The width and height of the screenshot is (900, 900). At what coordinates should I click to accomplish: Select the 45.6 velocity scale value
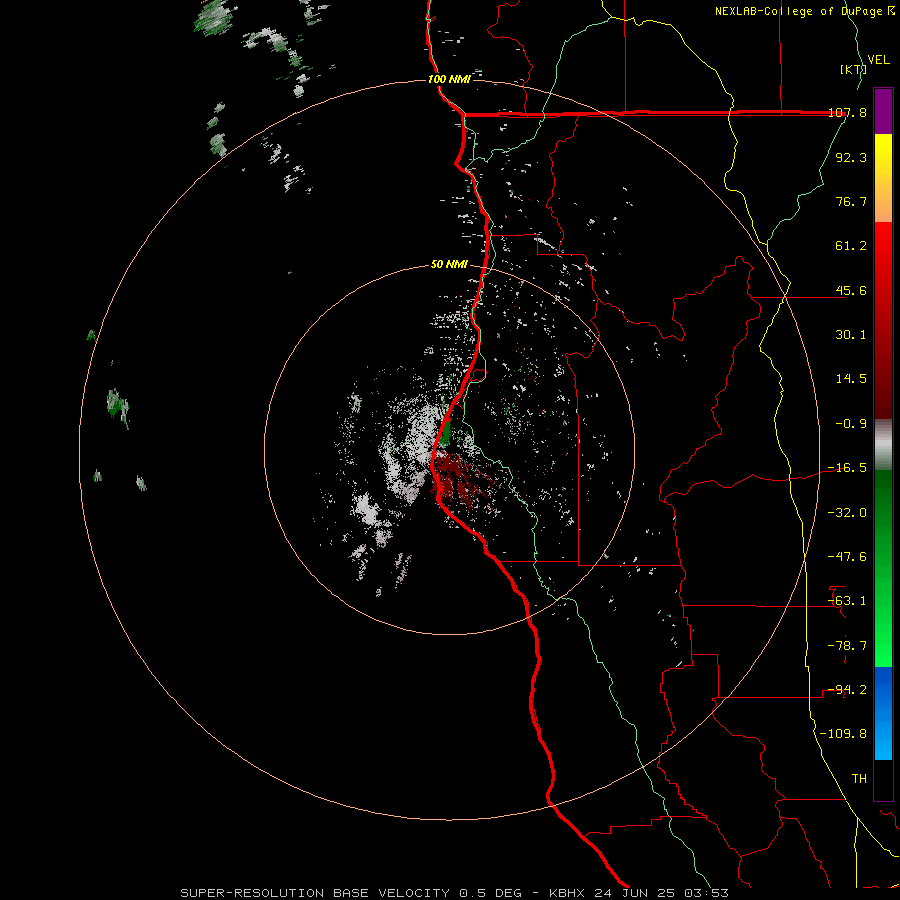[x=851, y=290]
